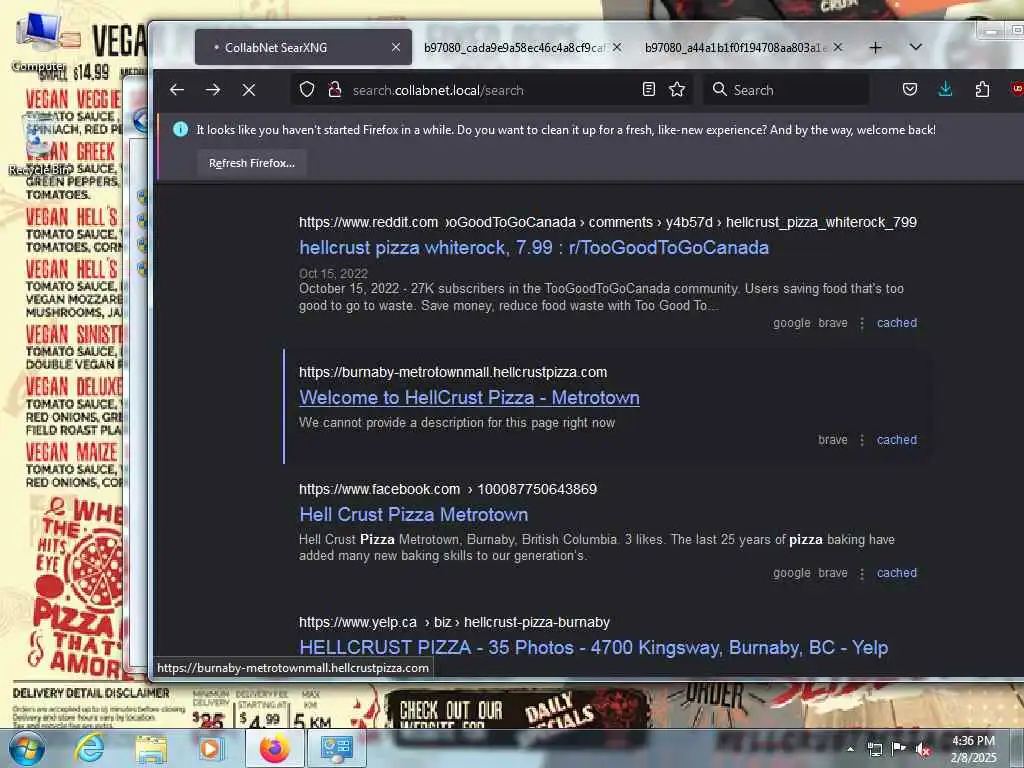Close the CollabNet SearXNG tab
The width and height of the screenshot is (1024, 768).
coord(396,47)
